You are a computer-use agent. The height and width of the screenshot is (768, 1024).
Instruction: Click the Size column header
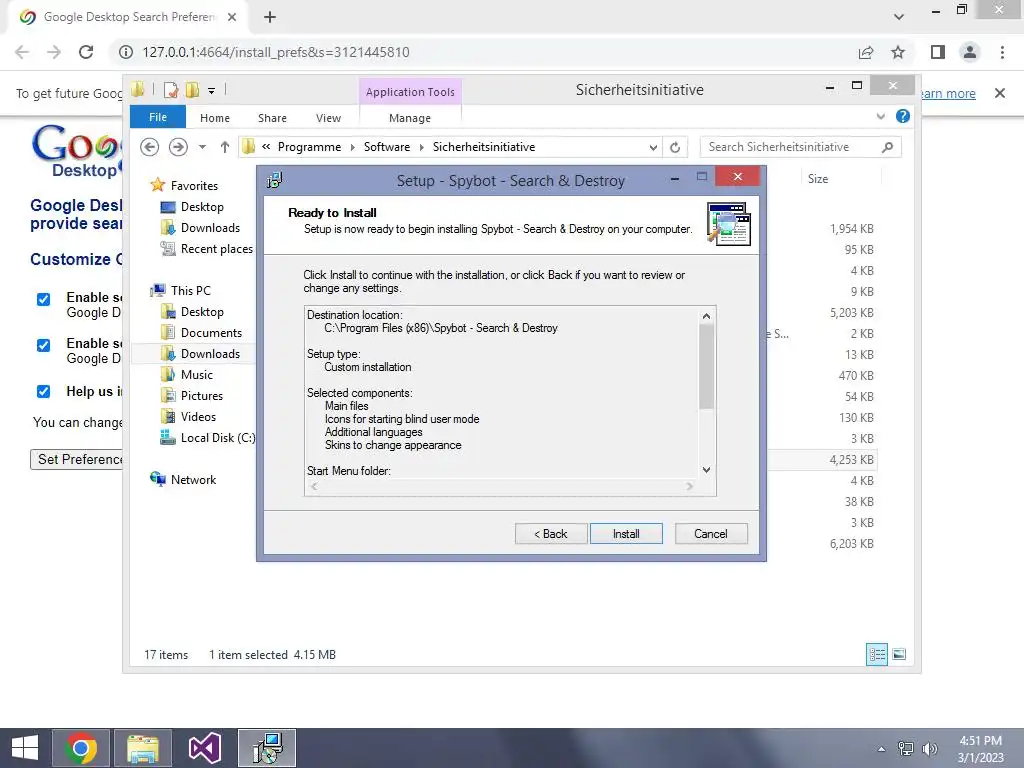pyautogui.click(x=841, y=178)
